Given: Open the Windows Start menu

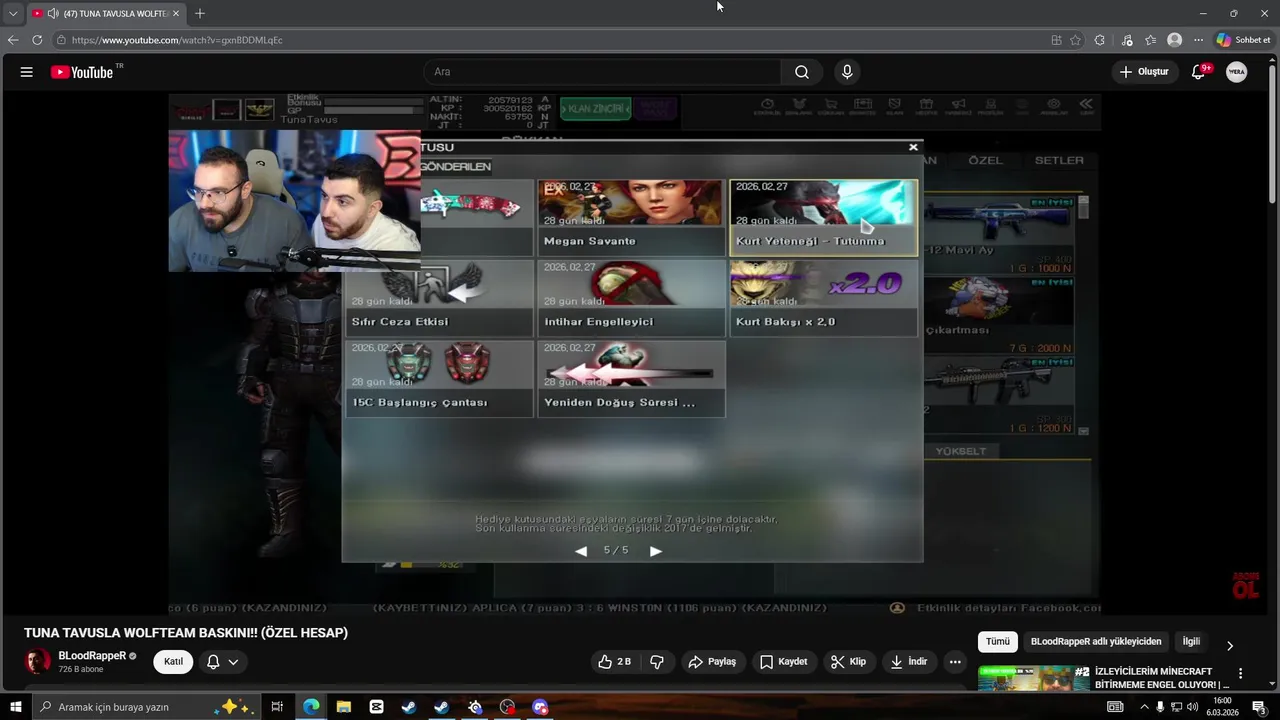Looking at the screenshot, I should (x=15, y=707).
